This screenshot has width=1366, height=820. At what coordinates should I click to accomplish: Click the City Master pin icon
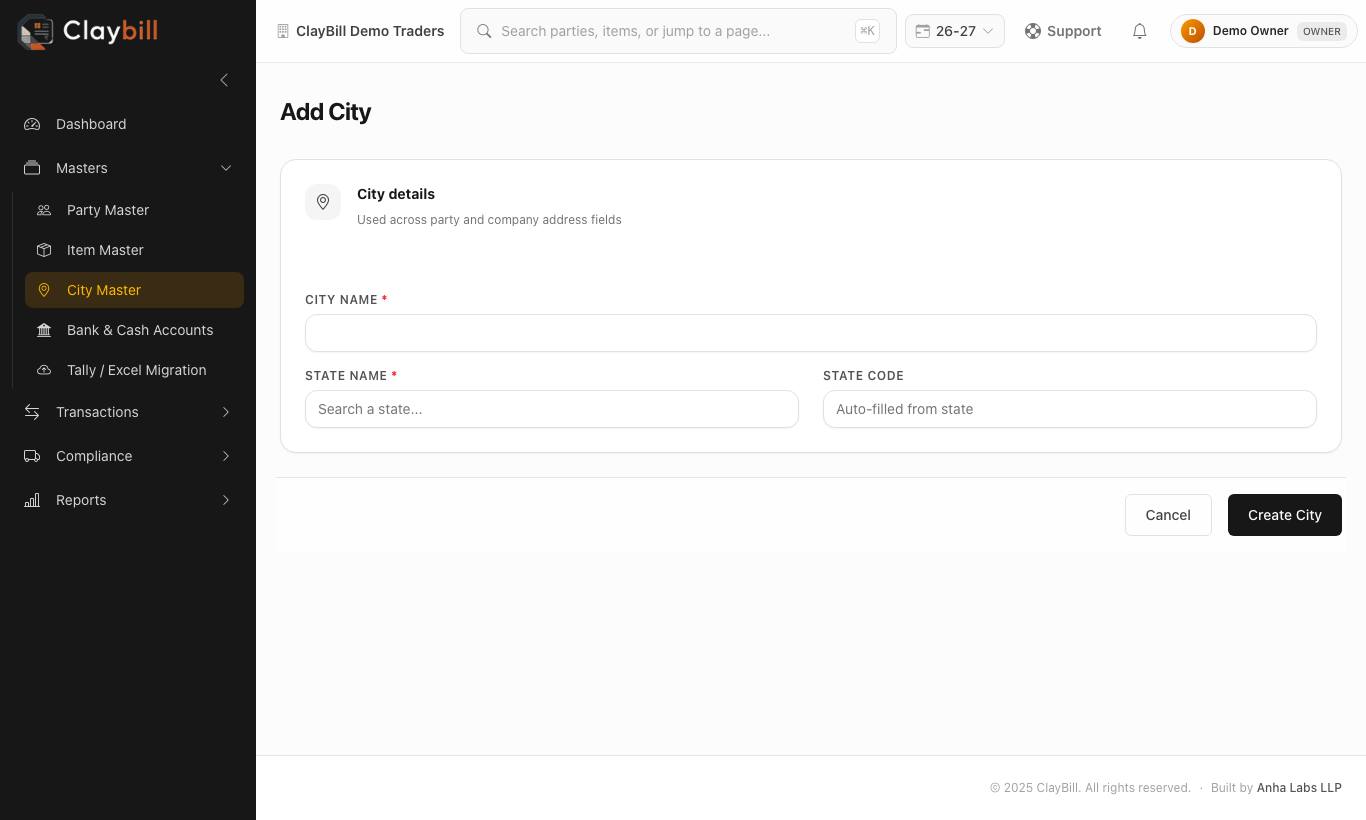coord(44,290)
